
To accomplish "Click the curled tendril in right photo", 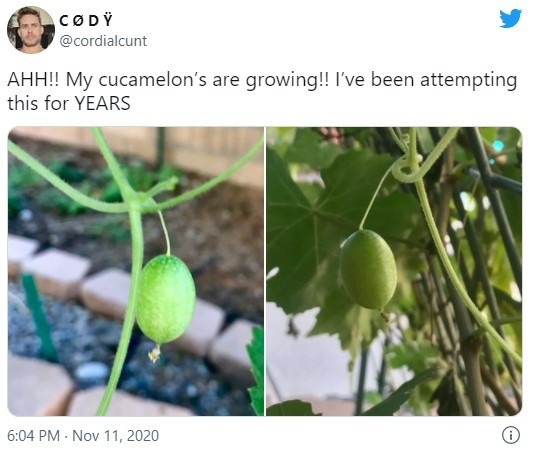I will click(x=408, y=169).
